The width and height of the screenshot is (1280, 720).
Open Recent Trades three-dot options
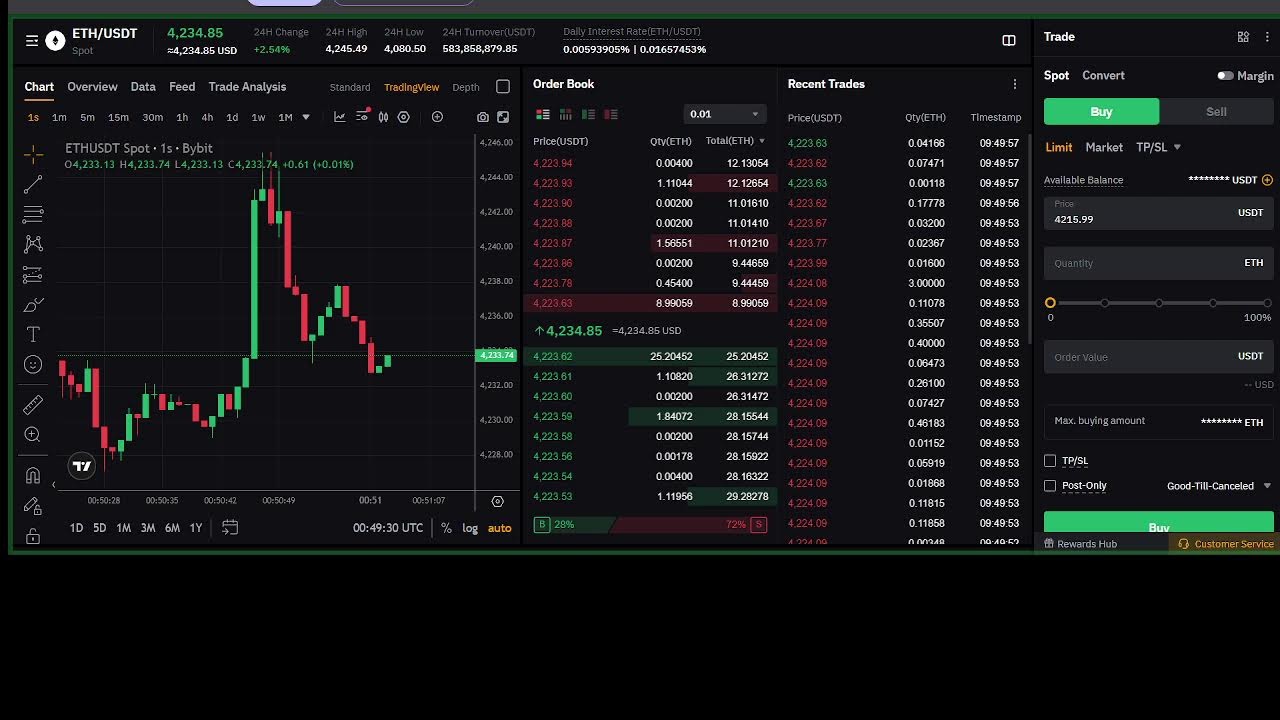[x=1015, y=84]
